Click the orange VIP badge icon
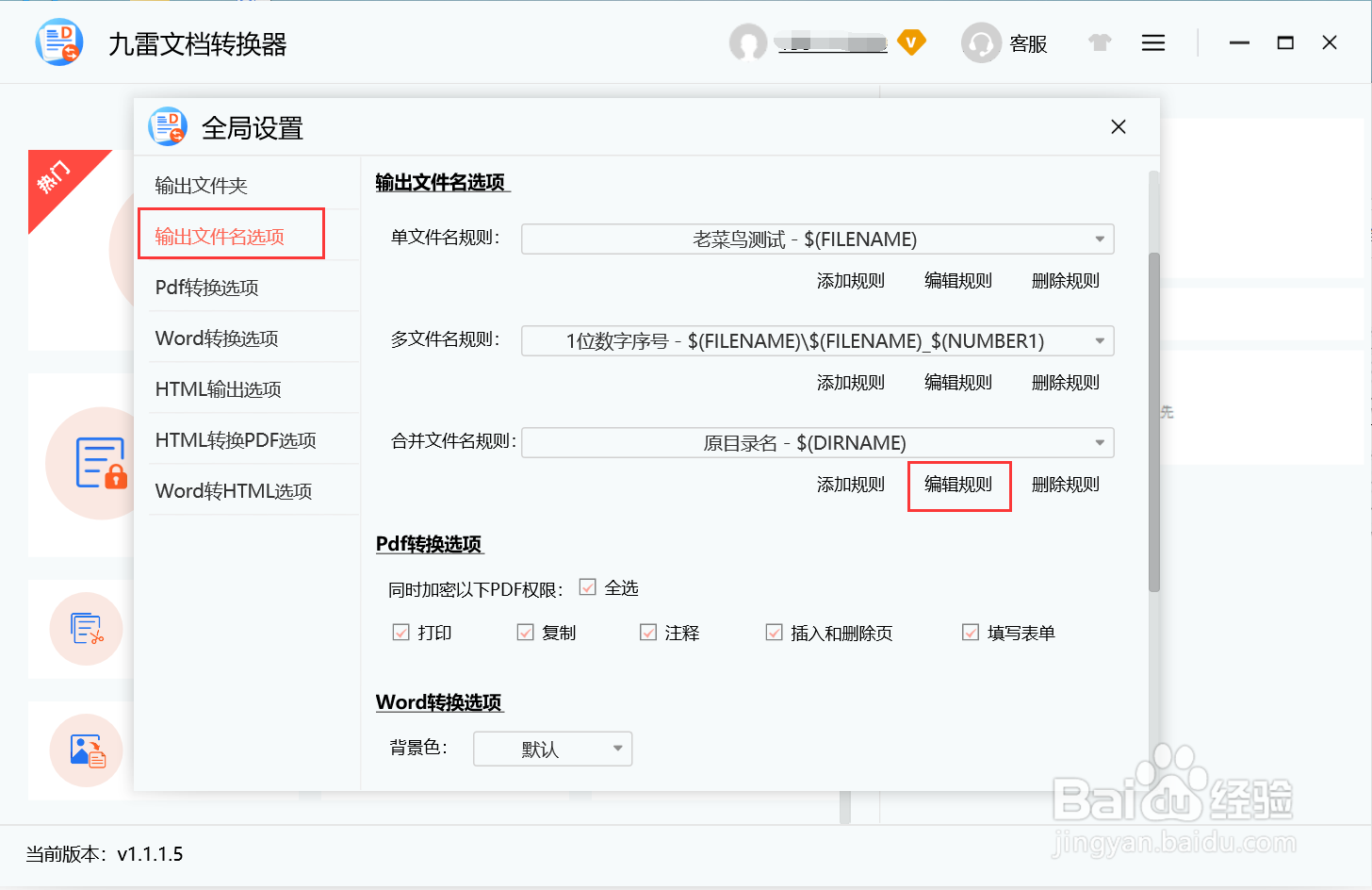Viewport: 1372px width, 890px height. 911,42
